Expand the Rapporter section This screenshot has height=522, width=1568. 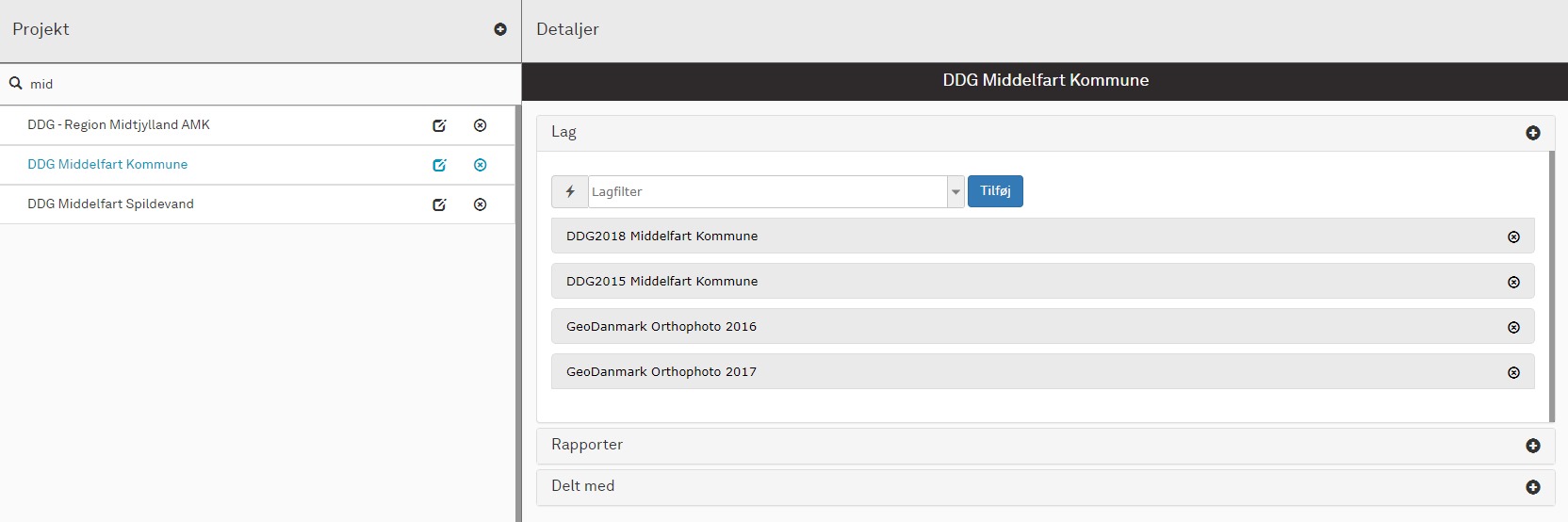[1532, 446]
